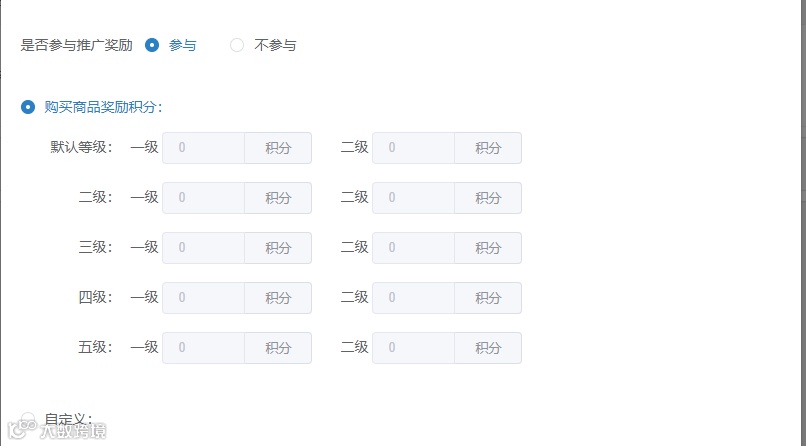806x446 pixels.
Task: Click the 五级 row 一级 points input
Action: pyautogui.click(x=204, y=348)
